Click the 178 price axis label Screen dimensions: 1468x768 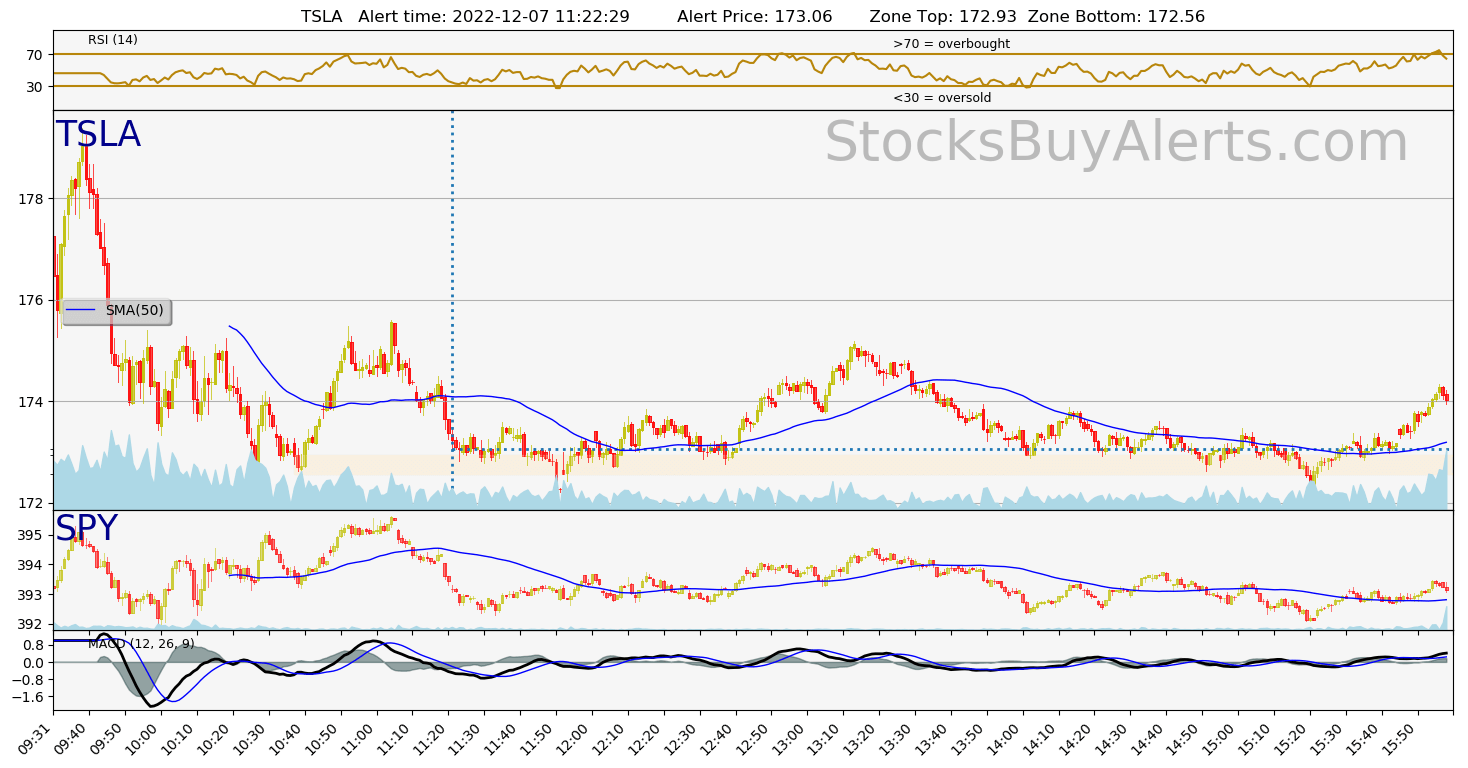[31, 199]
